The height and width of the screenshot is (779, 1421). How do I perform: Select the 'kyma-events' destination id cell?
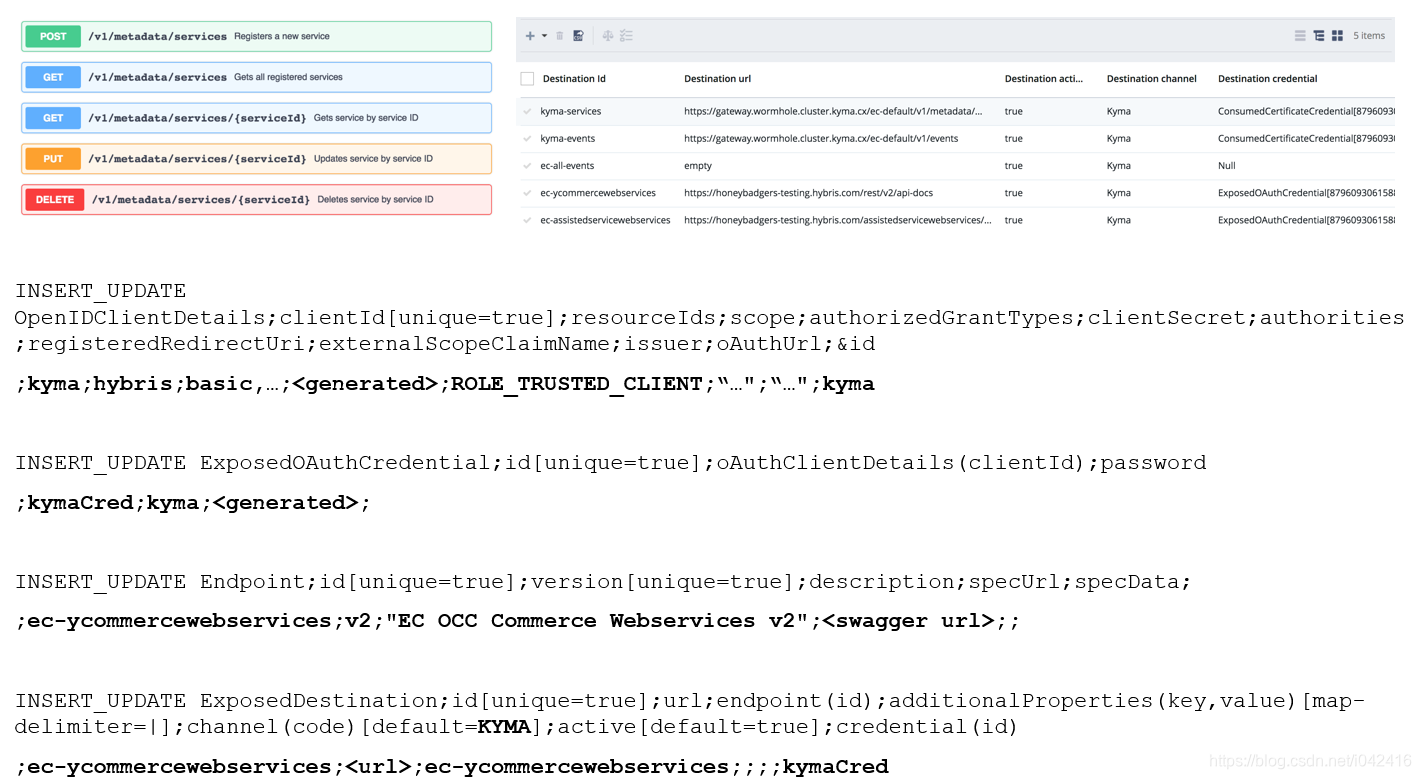click(568, 138)
